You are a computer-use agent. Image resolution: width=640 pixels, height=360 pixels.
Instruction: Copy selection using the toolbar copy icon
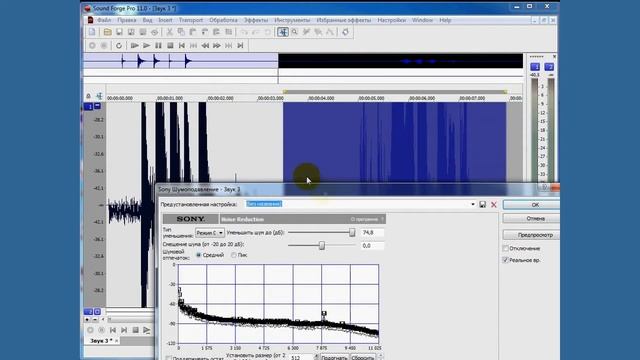pyautogui.click(x=181, y=32)
